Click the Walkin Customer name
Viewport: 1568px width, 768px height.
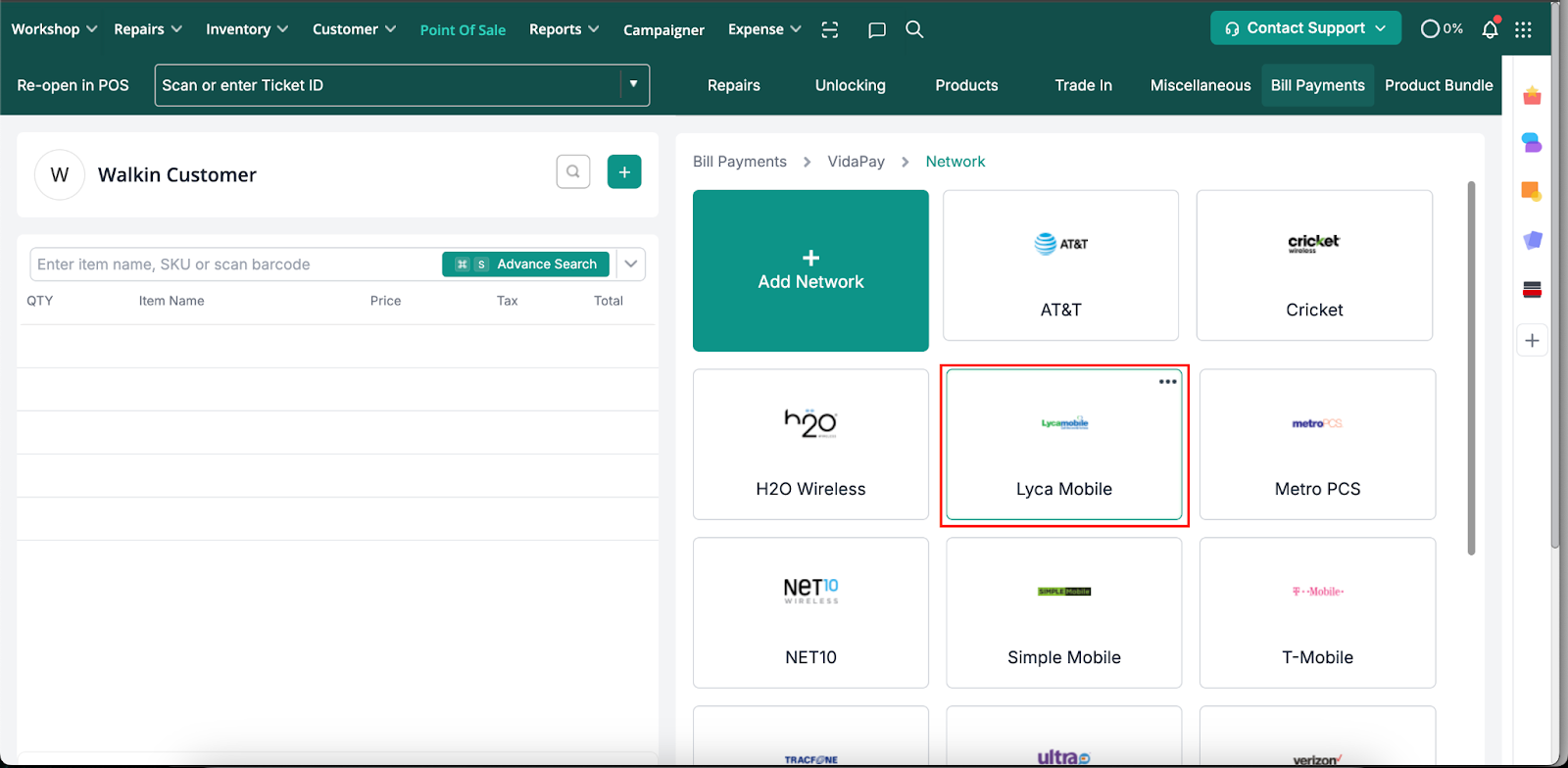coord(177,175)
